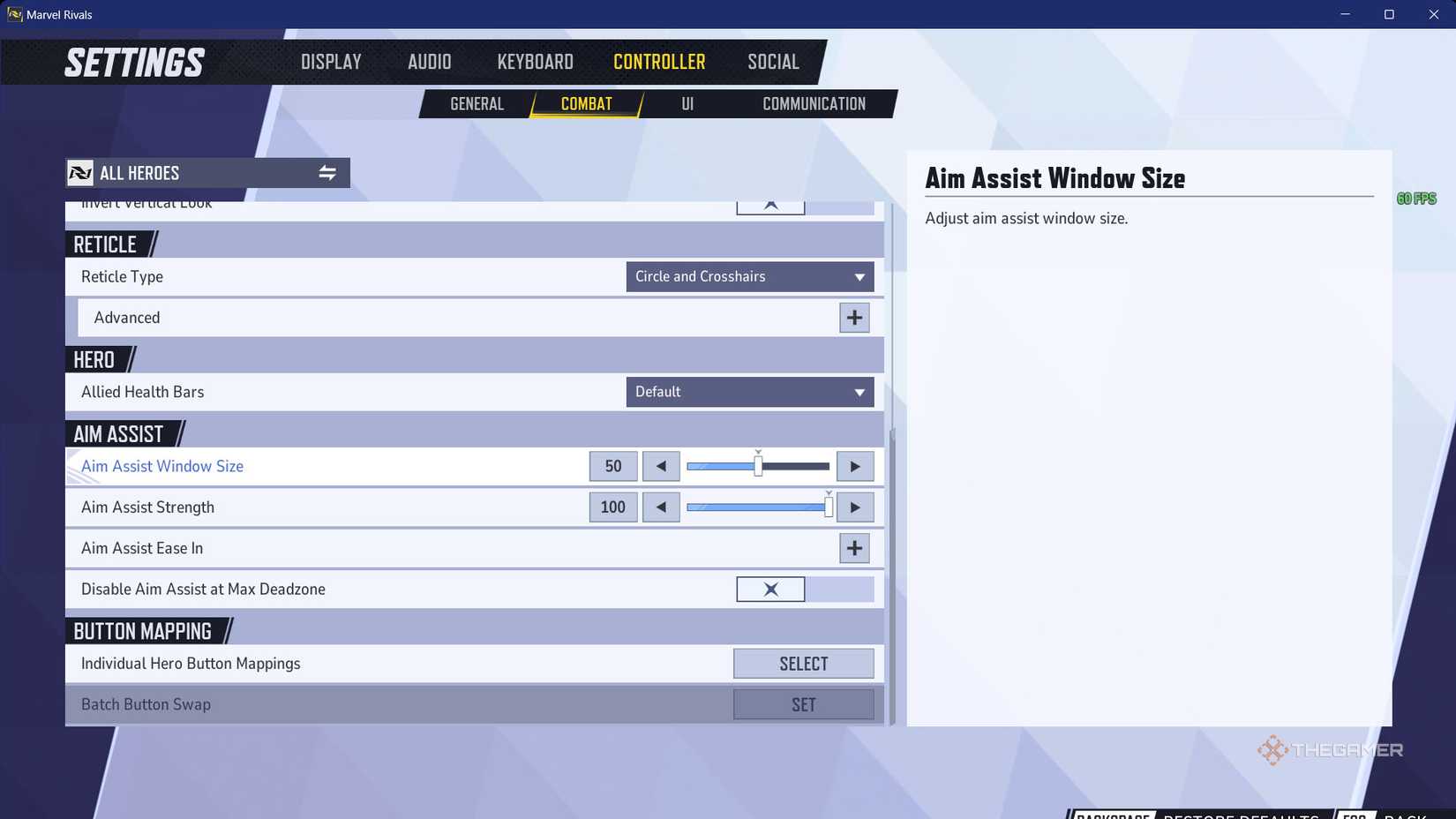Click the hero swap arrows icon
1456x819 pixels.
click(x=327, y=173)
